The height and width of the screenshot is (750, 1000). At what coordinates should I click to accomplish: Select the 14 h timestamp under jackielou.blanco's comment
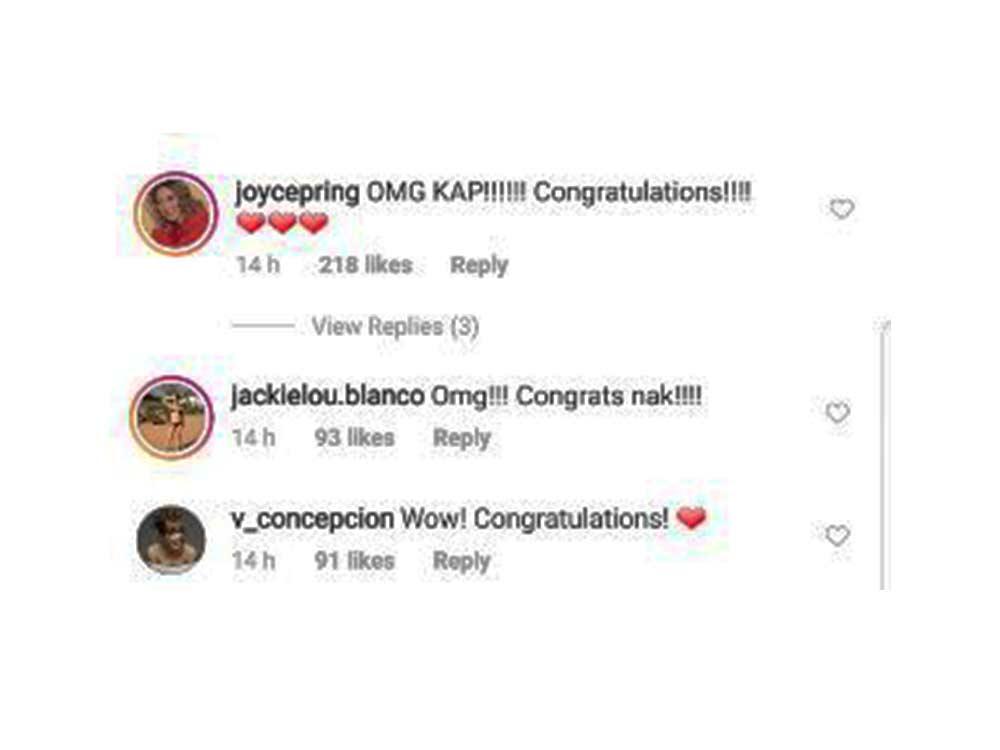(x=254, y=438)
